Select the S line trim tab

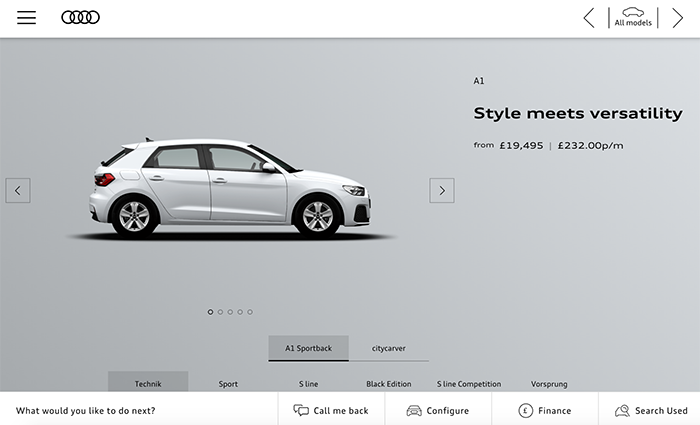coord(308,383)
